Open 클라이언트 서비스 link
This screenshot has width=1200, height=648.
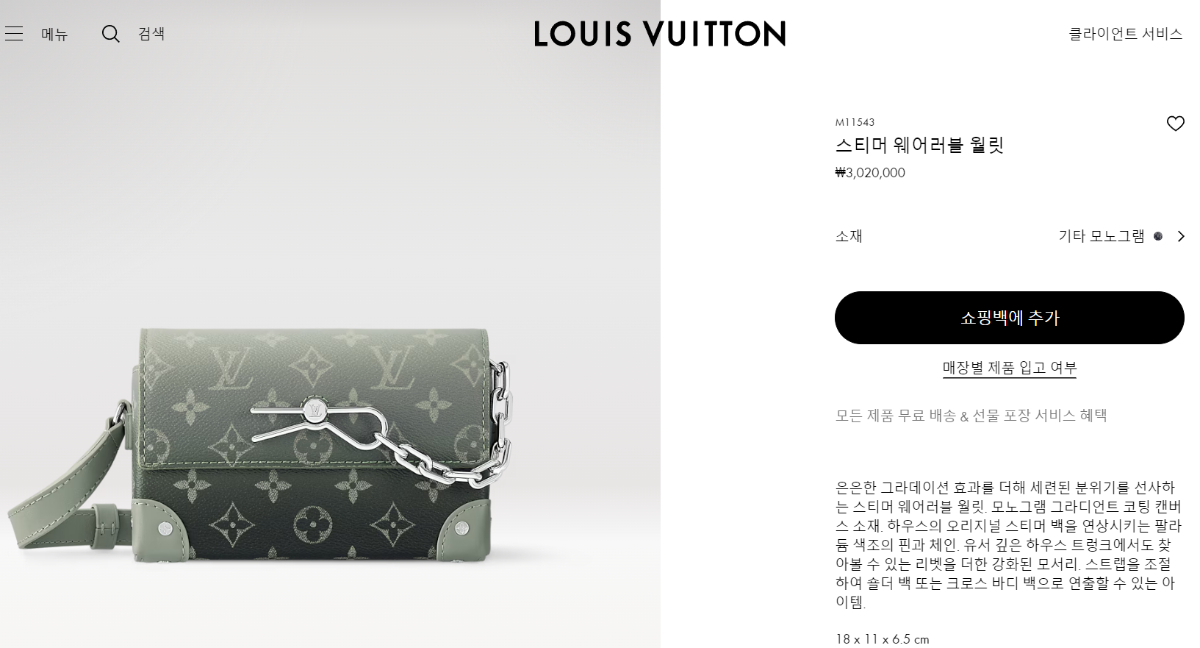tap(1125, 34)
